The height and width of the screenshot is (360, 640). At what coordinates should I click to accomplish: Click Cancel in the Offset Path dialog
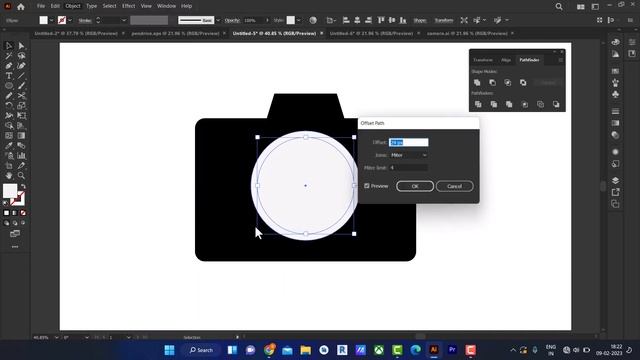click(x=454, y=186)
